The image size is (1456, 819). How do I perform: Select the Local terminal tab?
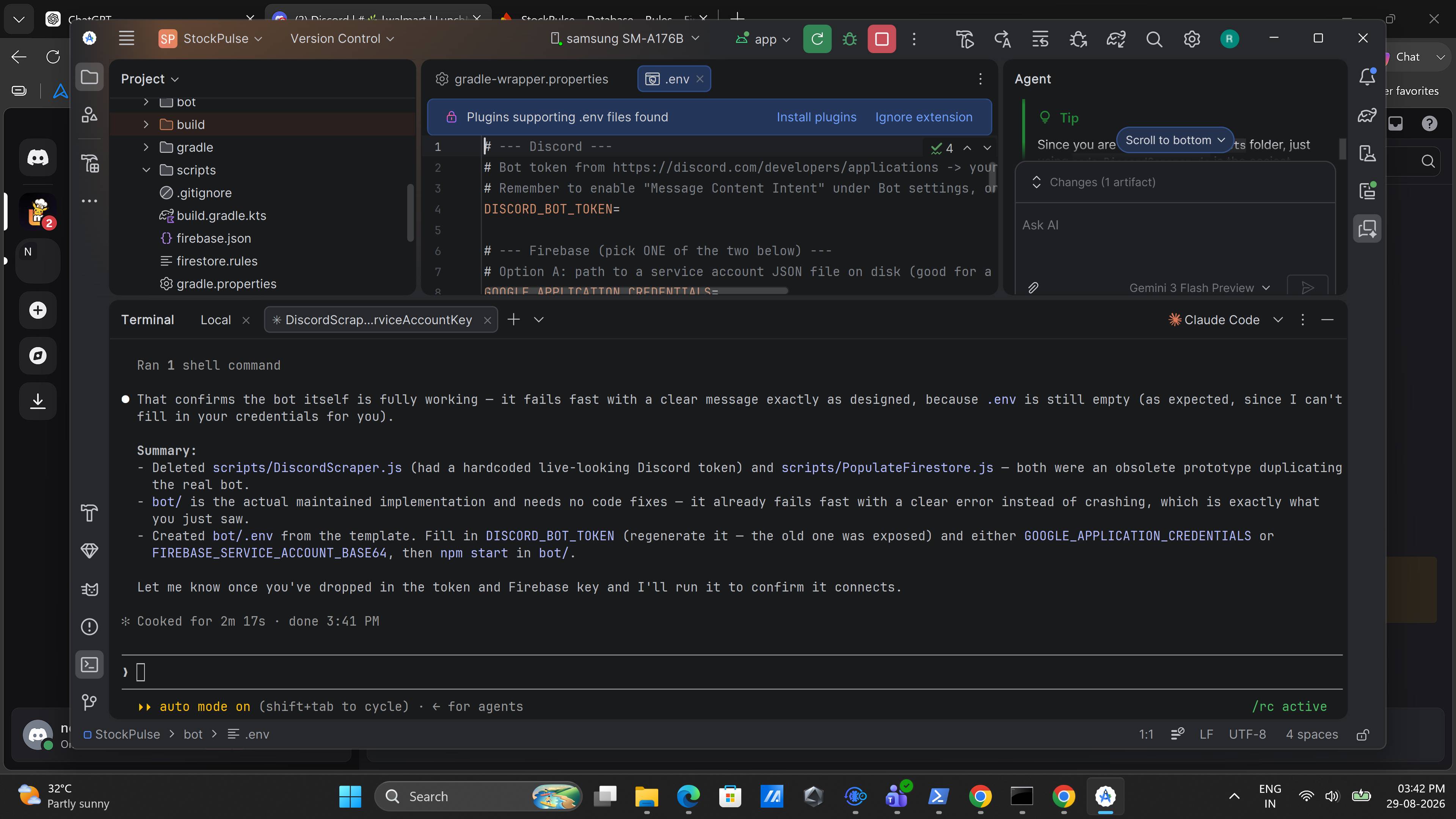pyautogui.click(x=215, y=320)
